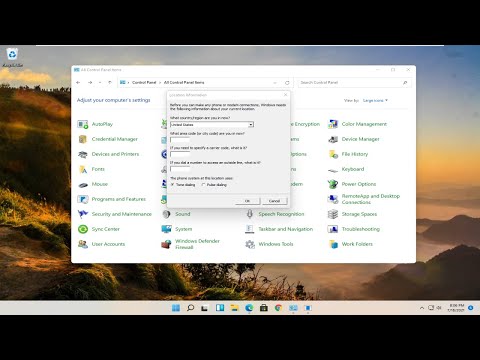
Task: Click Control Panel breadcrumb in address bar
Action: point(144,82)
